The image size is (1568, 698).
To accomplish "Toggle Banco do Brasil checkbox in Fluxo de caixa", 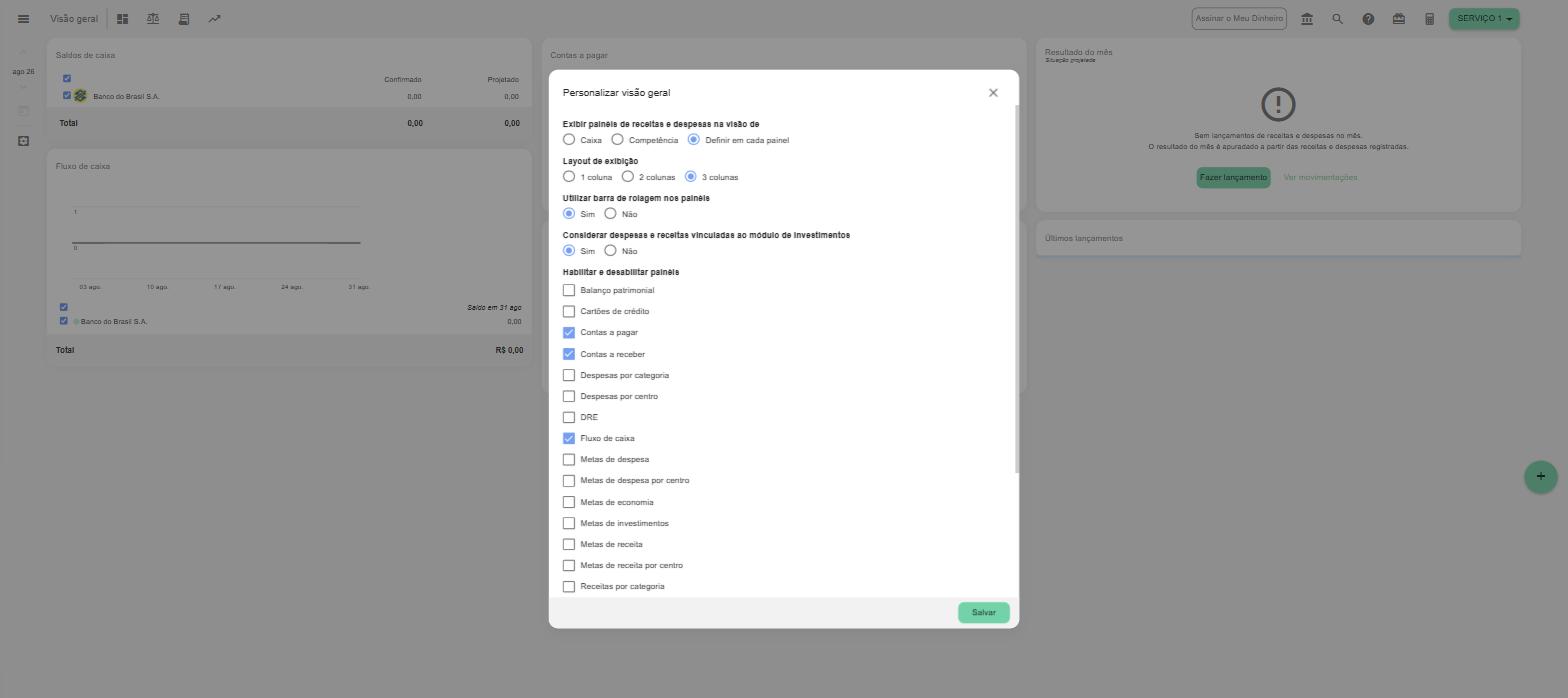I will (64, 322).
